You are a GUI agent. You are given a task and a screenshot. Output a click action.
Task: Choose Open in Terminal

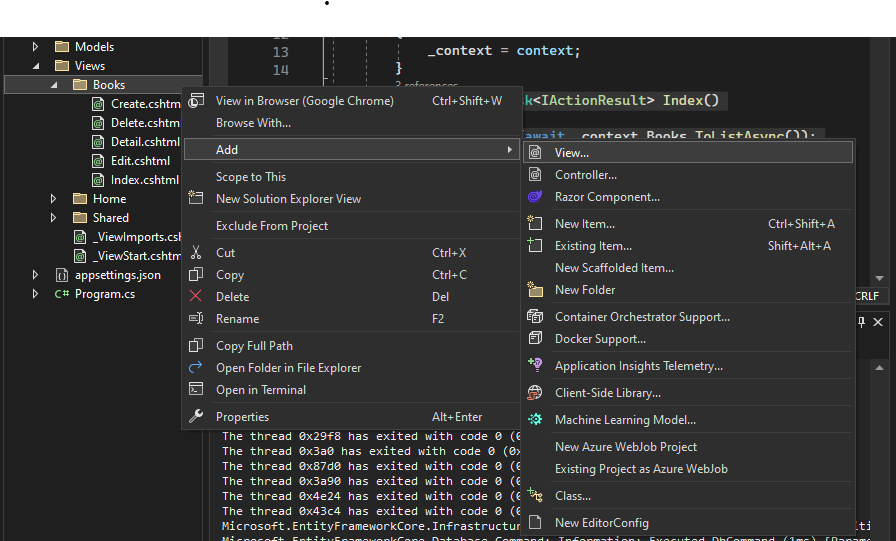[x=261, y=390]
